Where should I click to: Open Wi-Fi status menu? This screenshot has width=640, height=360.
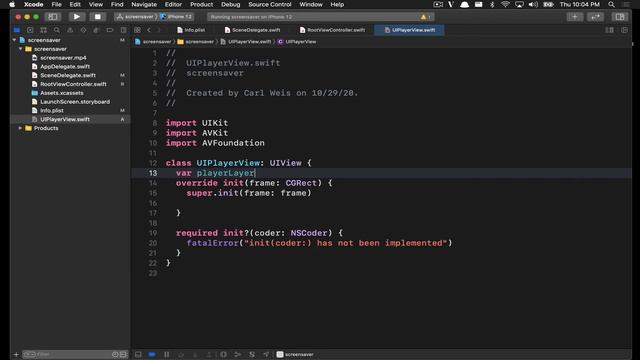(x=505, y=4)
